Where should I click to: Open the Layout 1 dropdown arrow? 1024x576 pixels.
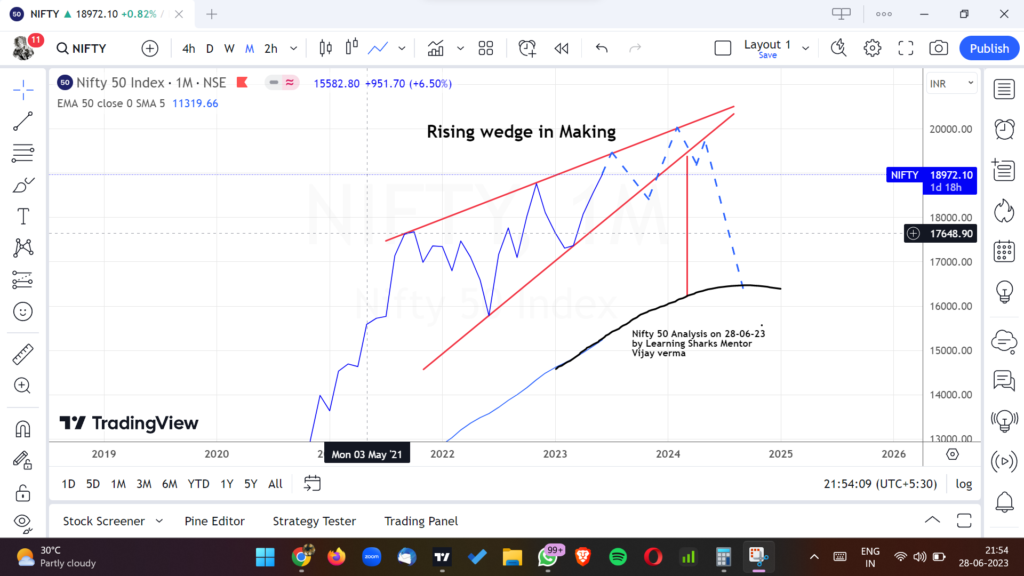(805, 48)
